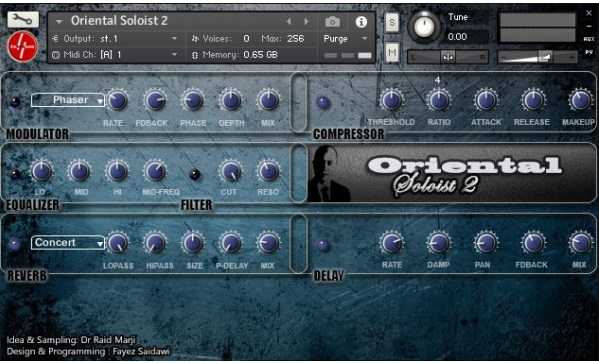The width and height of the screenshot is (599, 363).
Task: Go to next instrument arrow
Action: point(306,21)
